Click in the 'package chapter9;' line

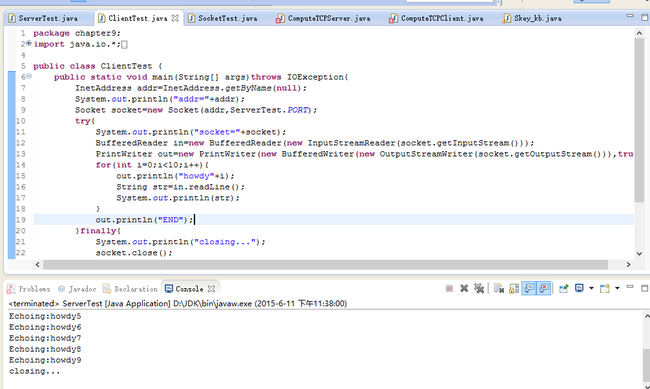click(77, 33)
